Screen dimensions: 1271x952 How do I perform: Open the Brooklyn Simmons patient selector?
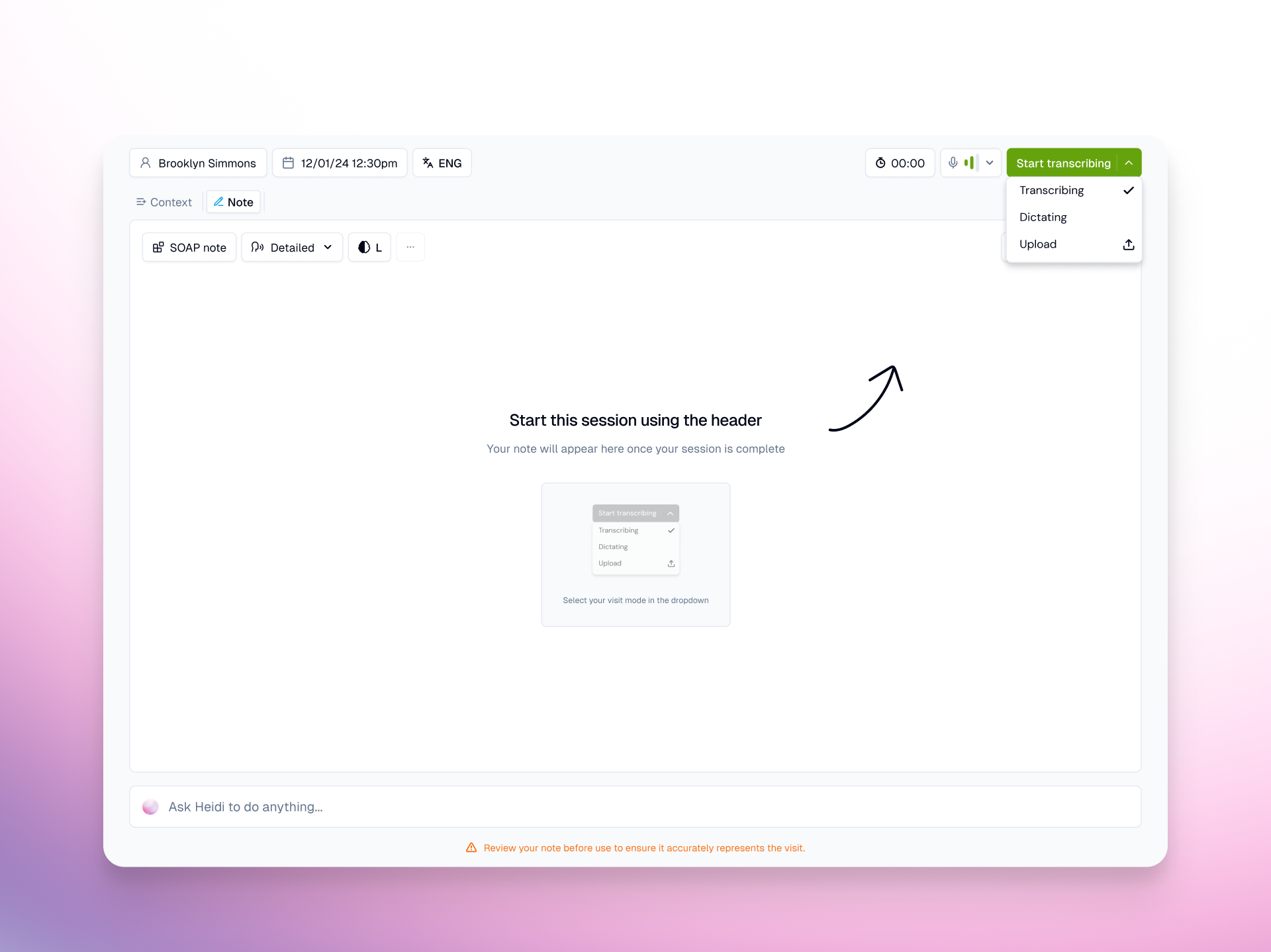[x=198, y=163]
